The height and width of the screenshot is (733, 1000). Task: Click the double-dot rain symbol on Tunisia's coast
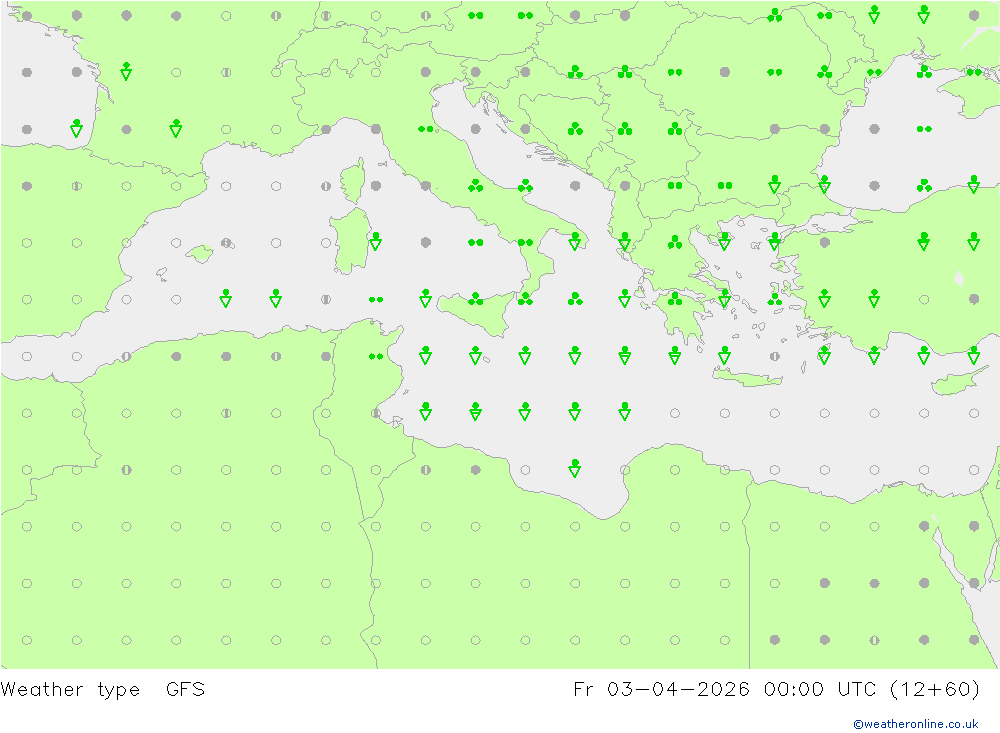tap(376, 356)
